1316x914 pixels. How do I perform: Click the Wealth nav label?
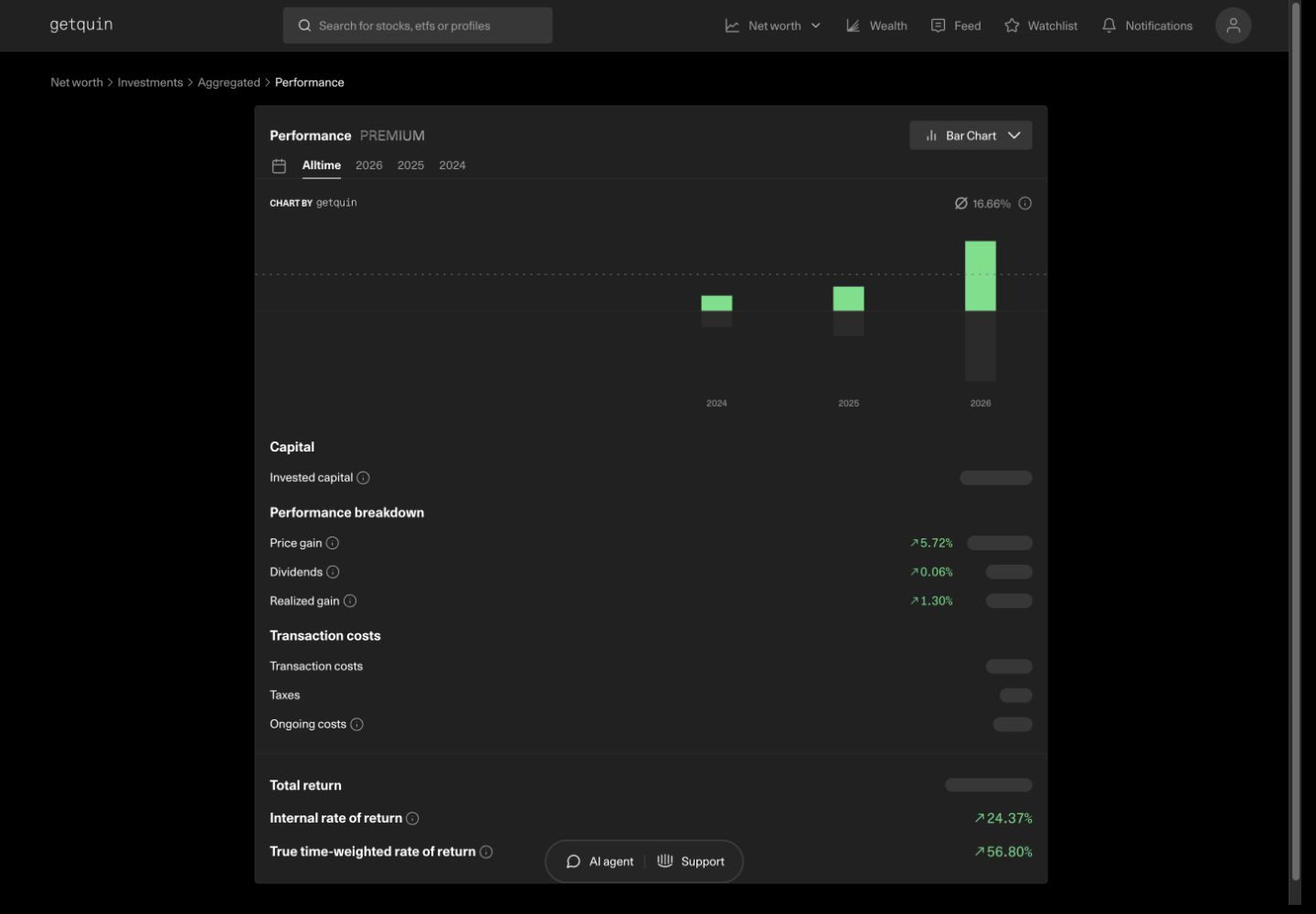(888, 26)
